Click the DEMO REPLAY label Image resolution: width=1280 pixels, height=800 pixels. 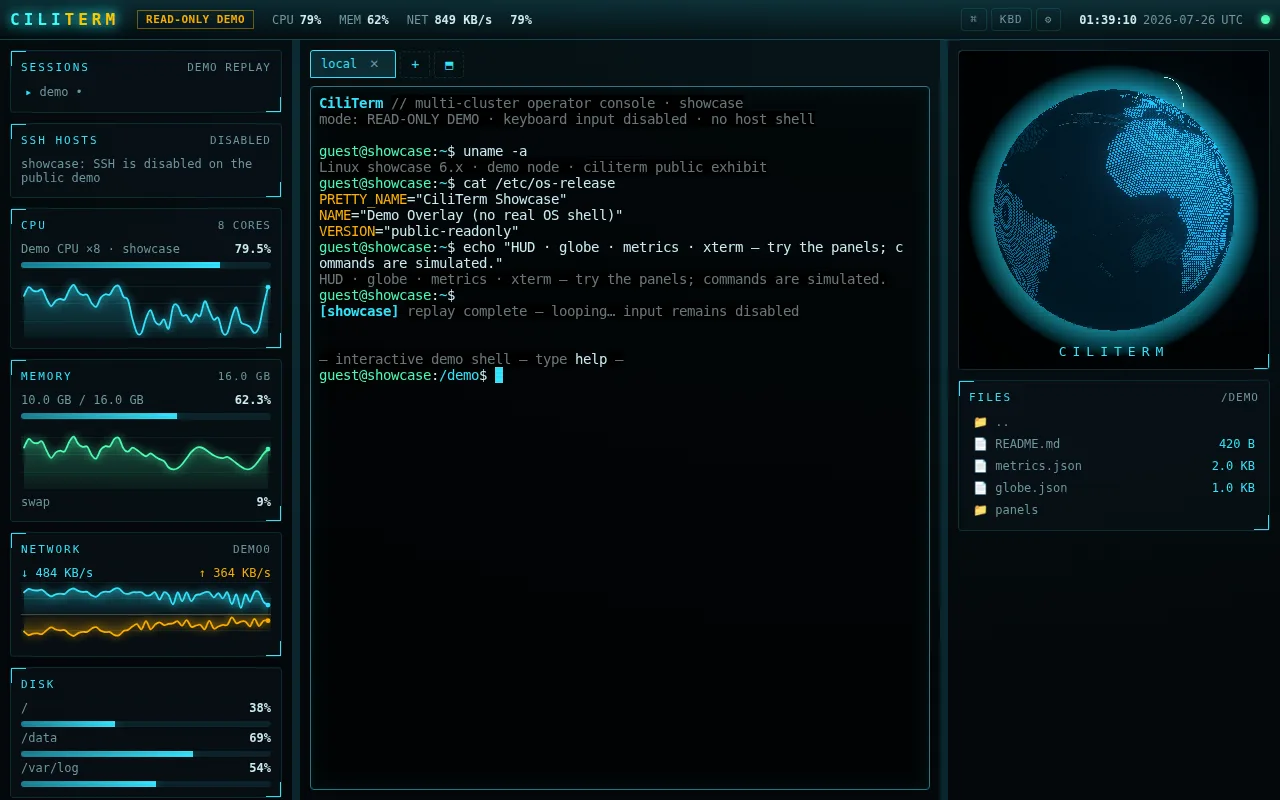[229, 67]
